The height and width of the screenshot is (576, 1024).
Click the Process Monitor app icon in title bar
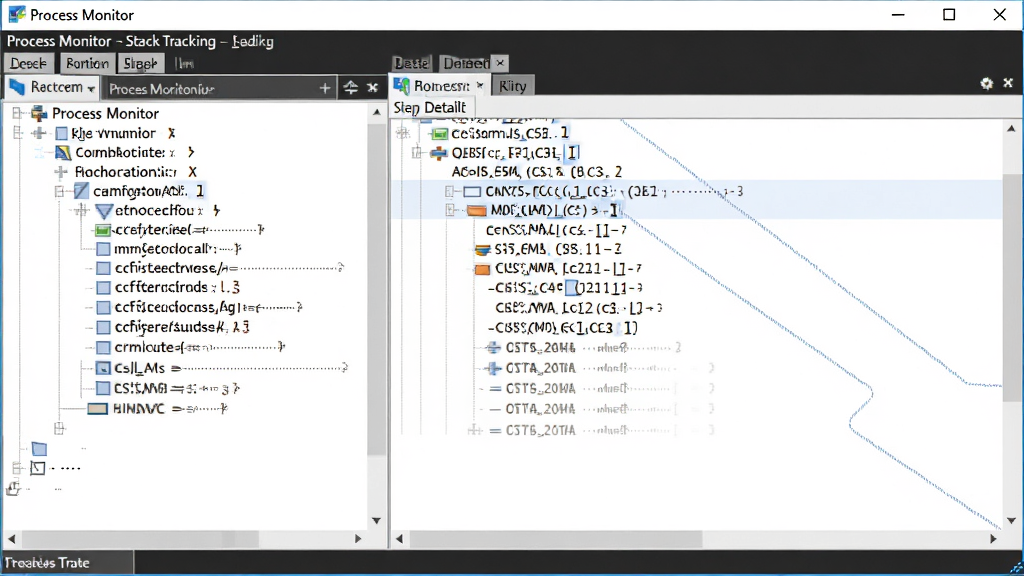(x=17, y=14)
